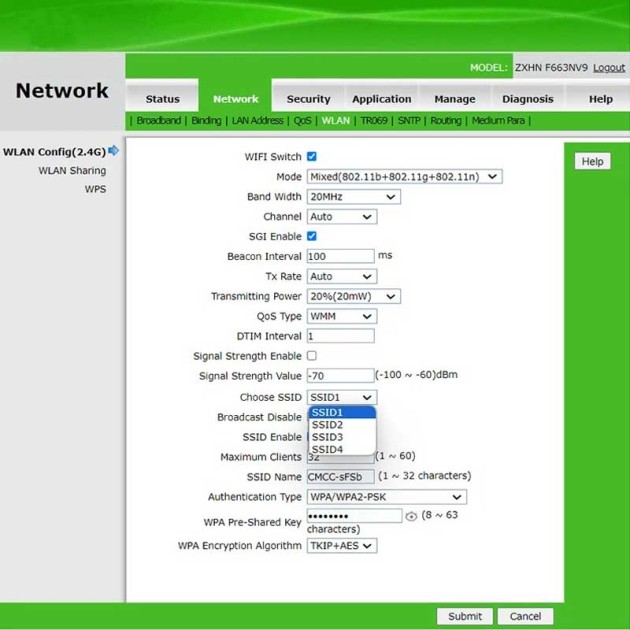Select SSID3 from the open list

click(x=327, y=437)
